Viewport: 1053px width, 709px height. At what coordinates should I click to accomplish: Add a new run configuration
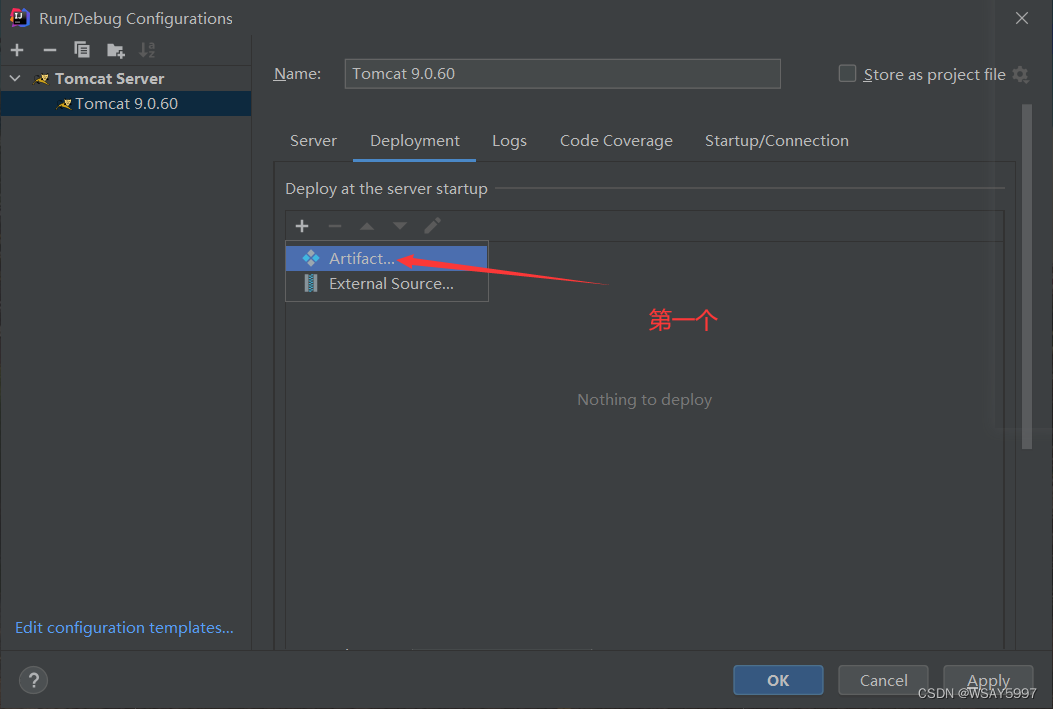(x=17, y=50)
